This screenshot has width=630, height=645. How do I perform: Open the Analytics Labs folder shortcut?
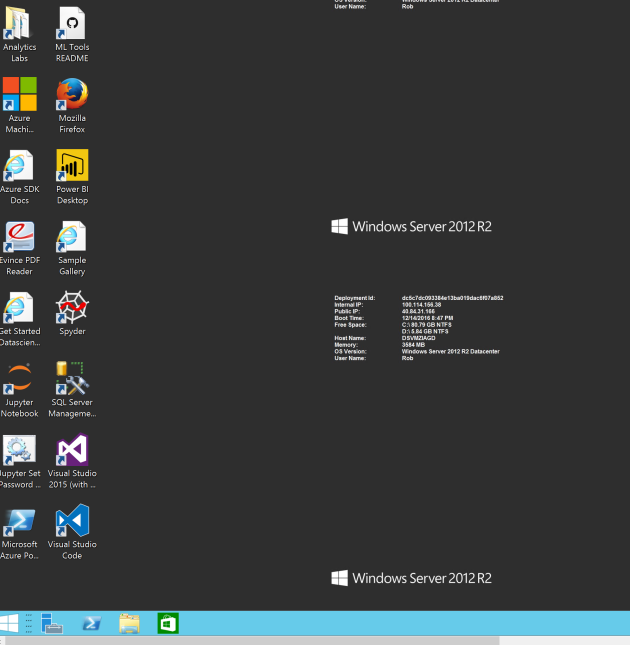tap(20, 24)
